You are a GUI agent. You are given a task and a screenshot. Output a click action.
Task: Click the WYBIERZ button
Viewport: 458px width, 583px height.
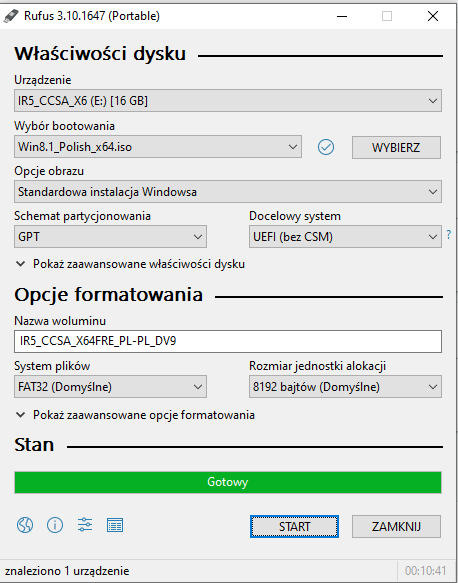tap(396, 147)
